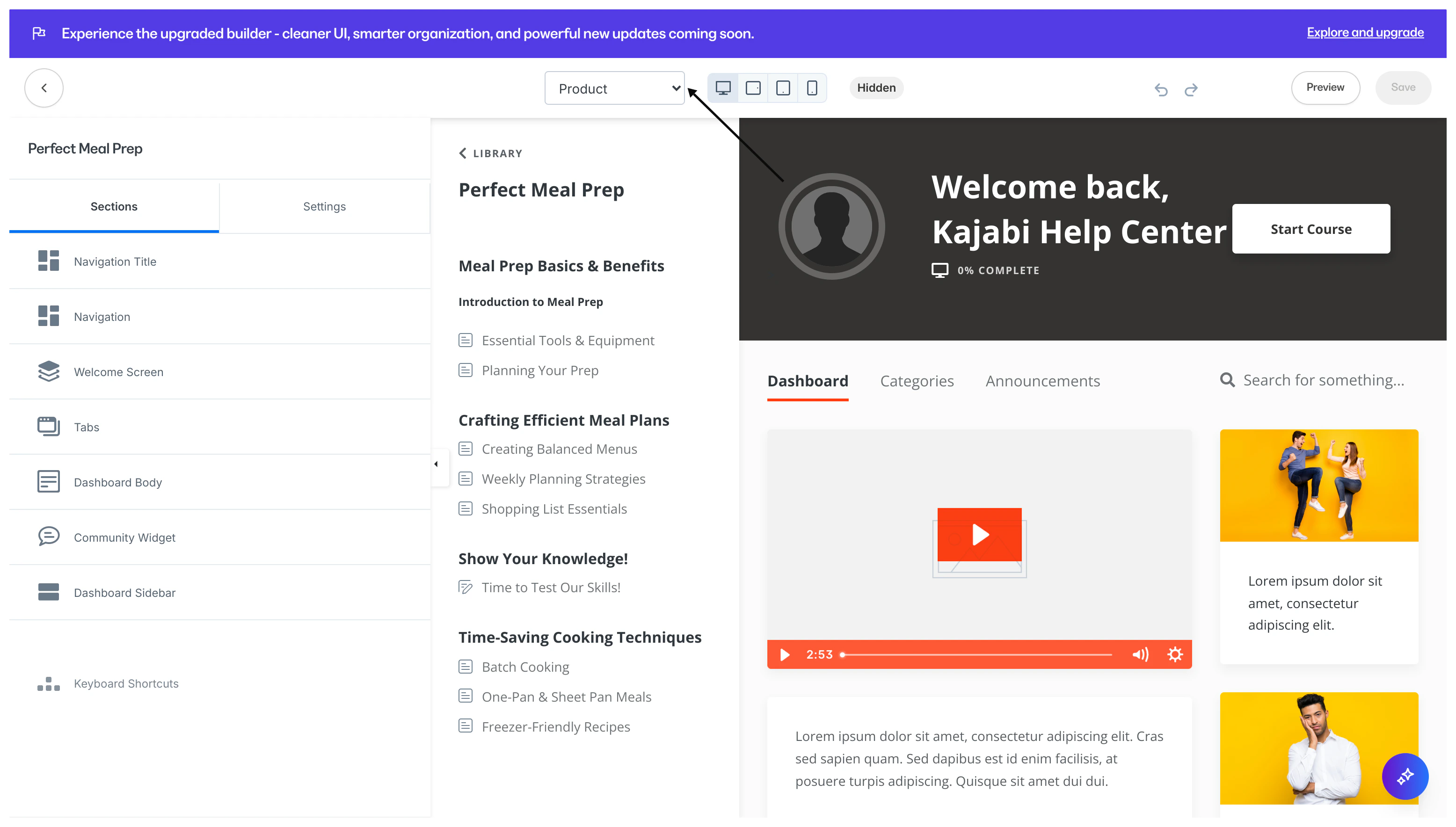
Task: Open the Tabs section row
Action: coord(220,427)
